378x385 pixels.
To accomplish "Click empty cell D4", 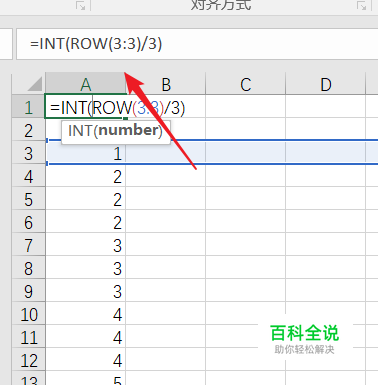I will pyautogui.click(x=326, y=176).
